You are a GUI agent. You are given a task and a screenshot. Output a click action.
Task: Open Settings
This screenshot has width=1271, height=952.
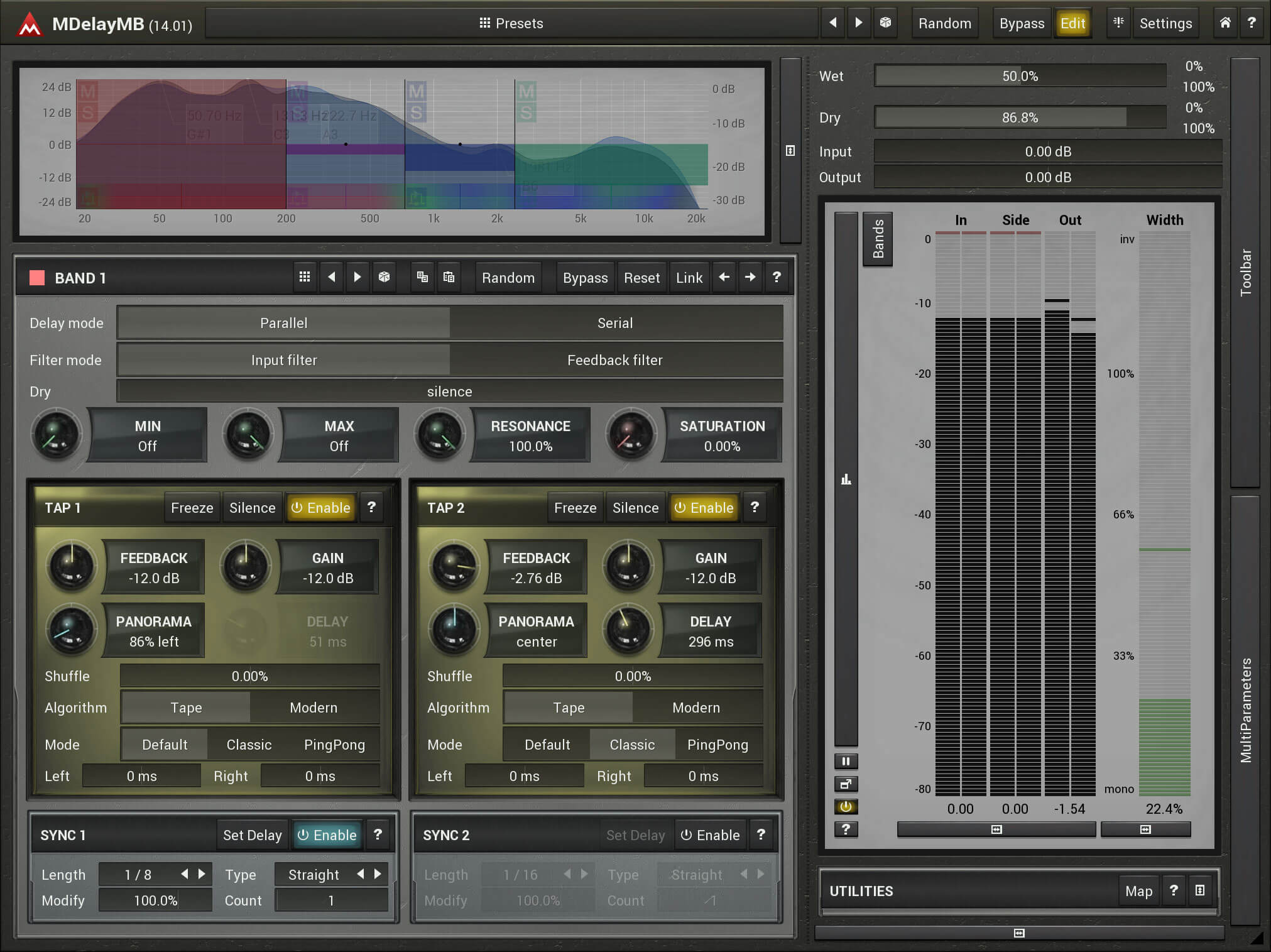pos(1165,23)
